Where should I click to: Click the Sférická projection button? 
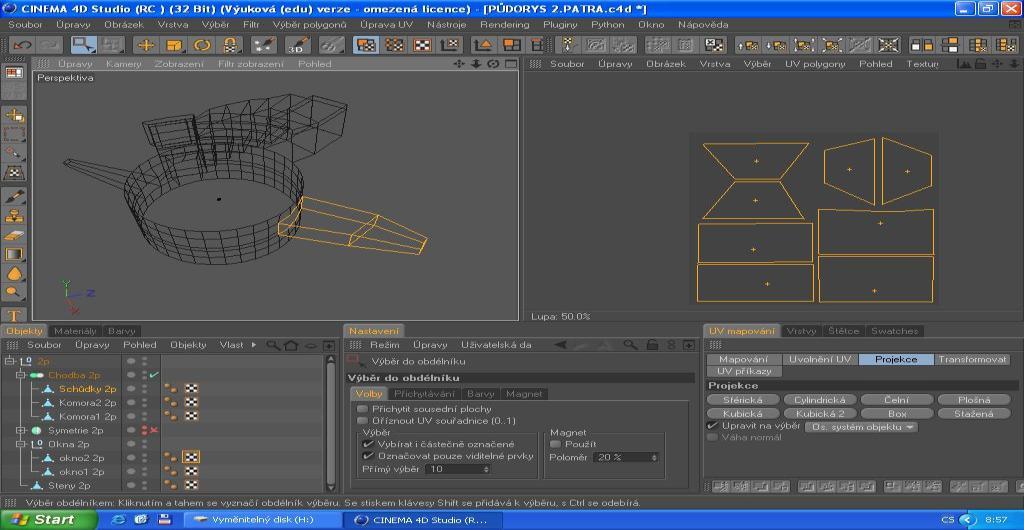[x=743, y=400]
